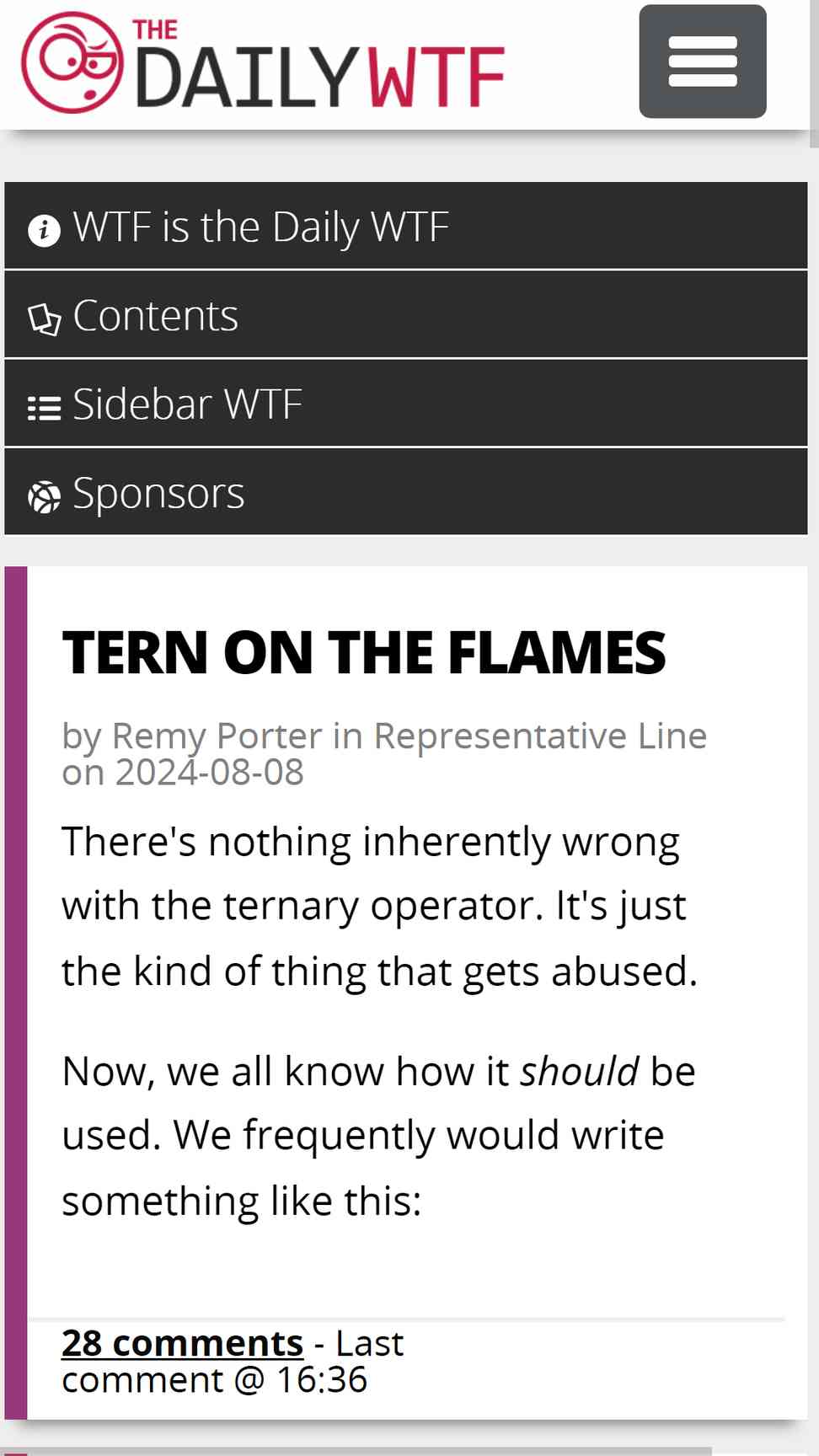
Task: Click the purple article category stripe
Action: tap(16, 993)
